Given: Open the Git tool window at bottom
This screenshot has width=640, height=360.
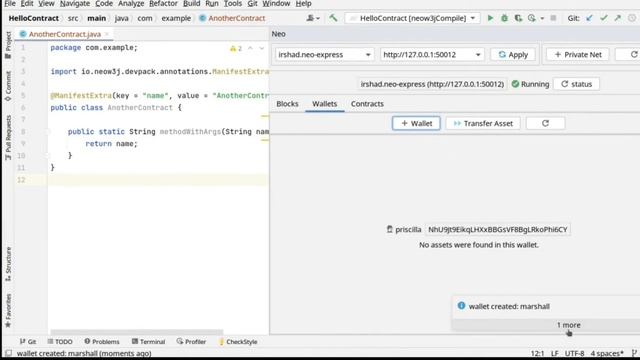Looking at the screenshot, I should (28, 342).
